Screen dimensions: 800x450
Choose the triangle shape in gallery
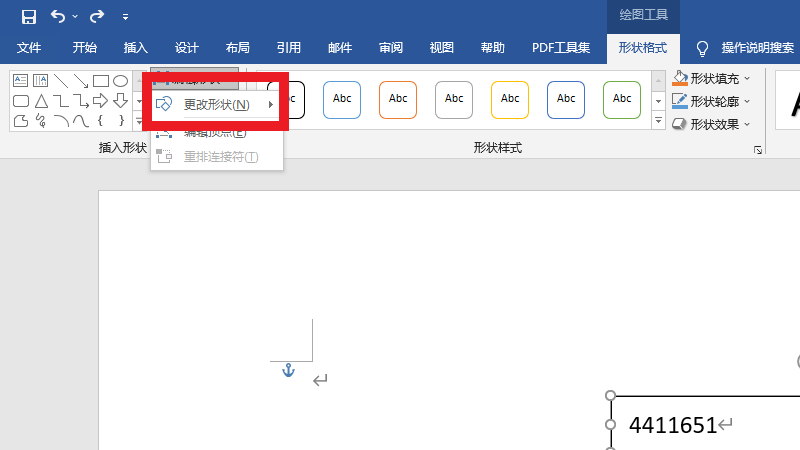point(41,101)
